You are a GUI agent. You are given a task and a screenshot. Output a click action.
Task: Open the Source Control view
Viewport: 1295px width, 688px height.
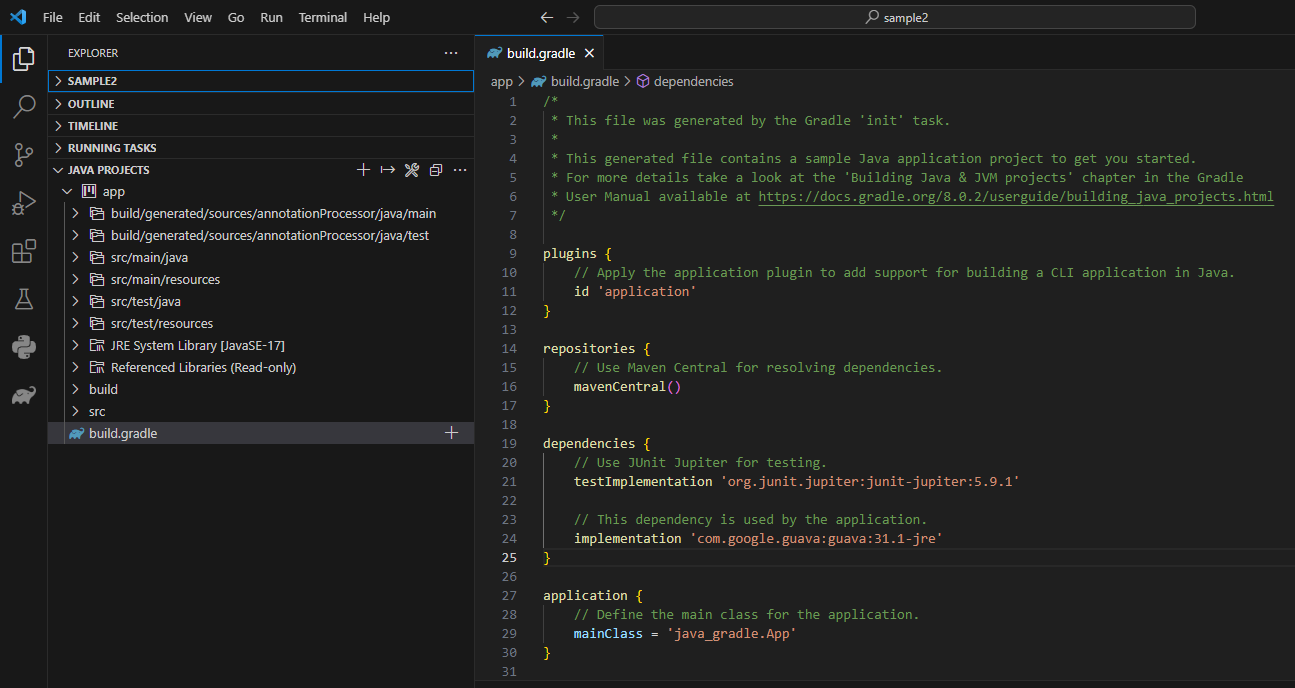point(24,155)
